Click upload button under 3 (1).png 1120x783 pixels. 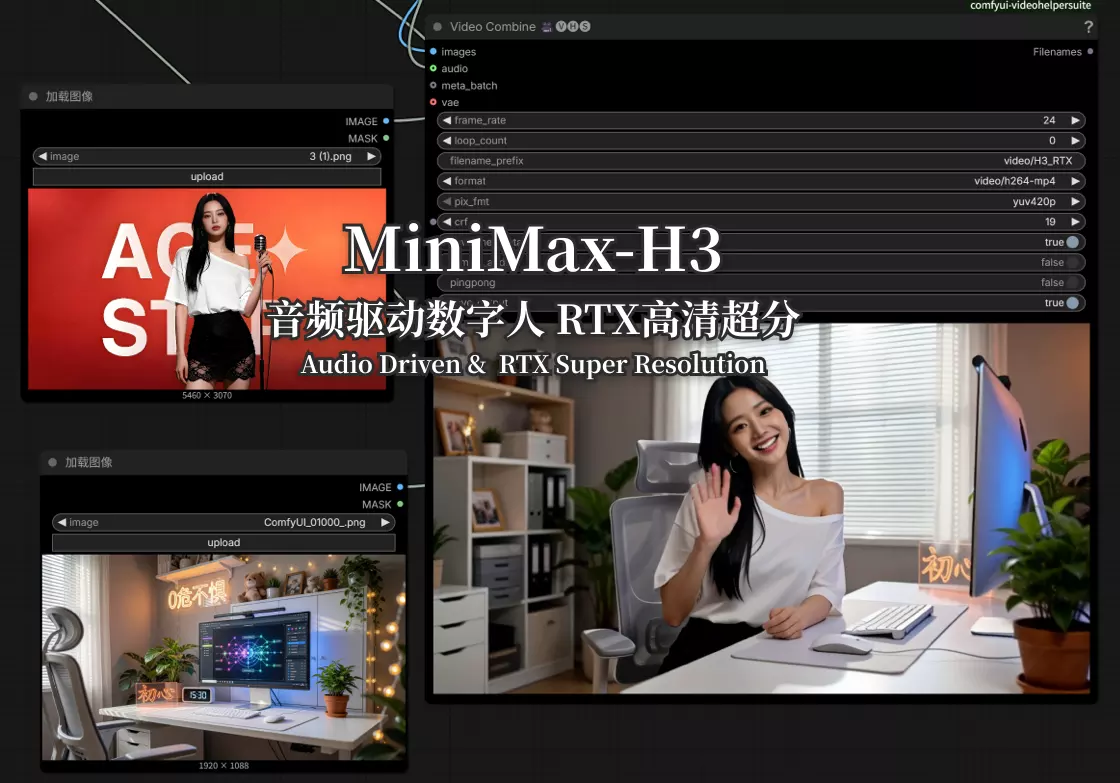(207, 176)
